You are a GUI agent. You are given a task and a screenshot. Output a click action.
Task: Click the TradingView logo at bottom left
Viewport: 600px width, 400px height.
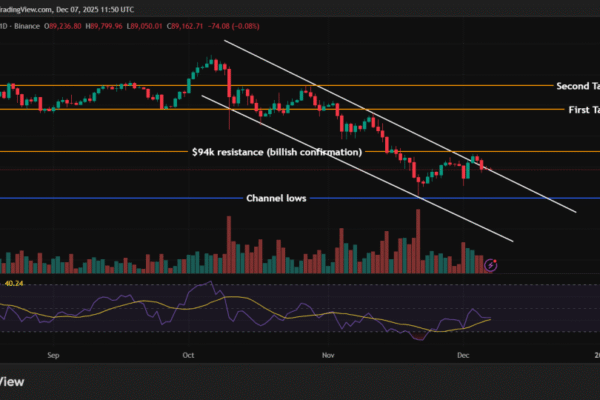click(12, 381)
